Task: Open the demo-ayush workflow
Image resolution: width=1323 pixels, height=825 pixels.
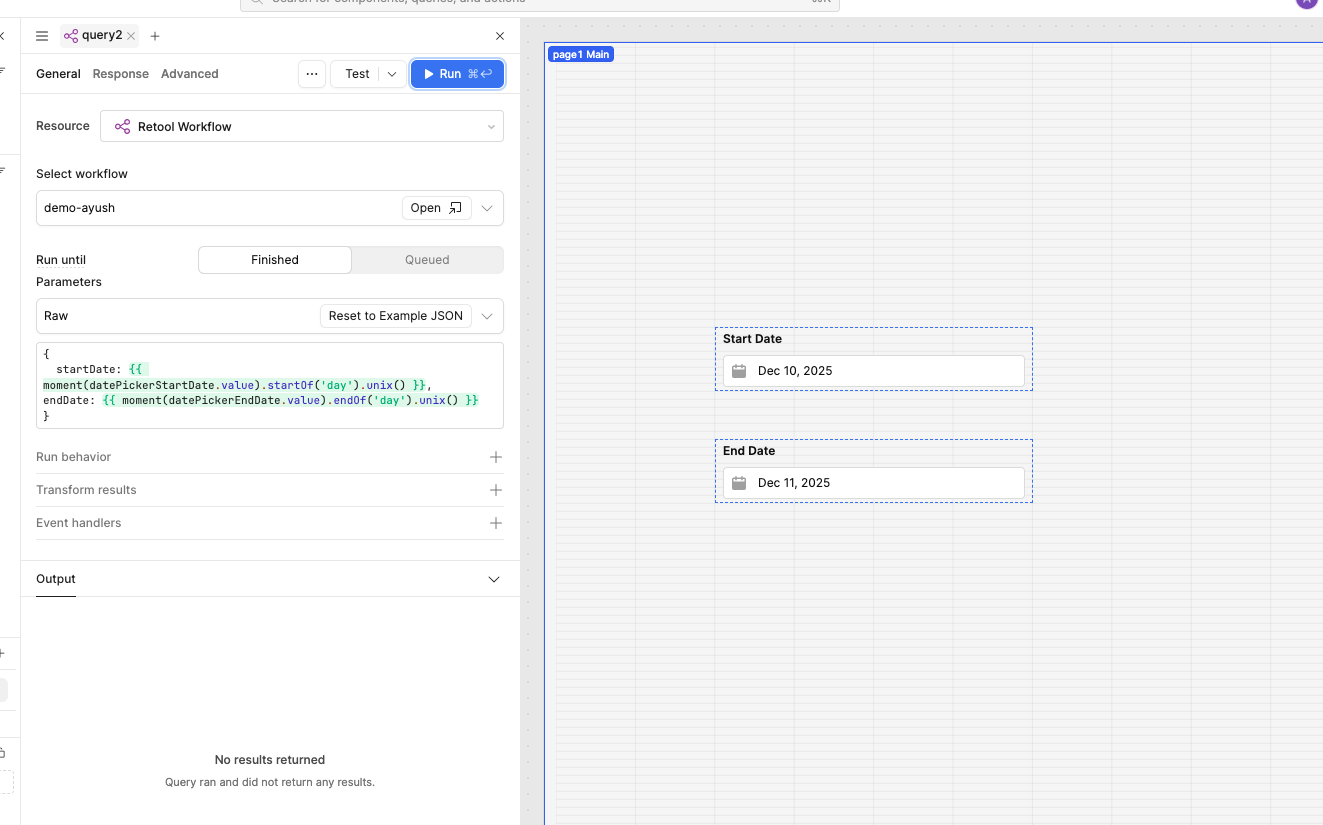Action: point(436,208)
